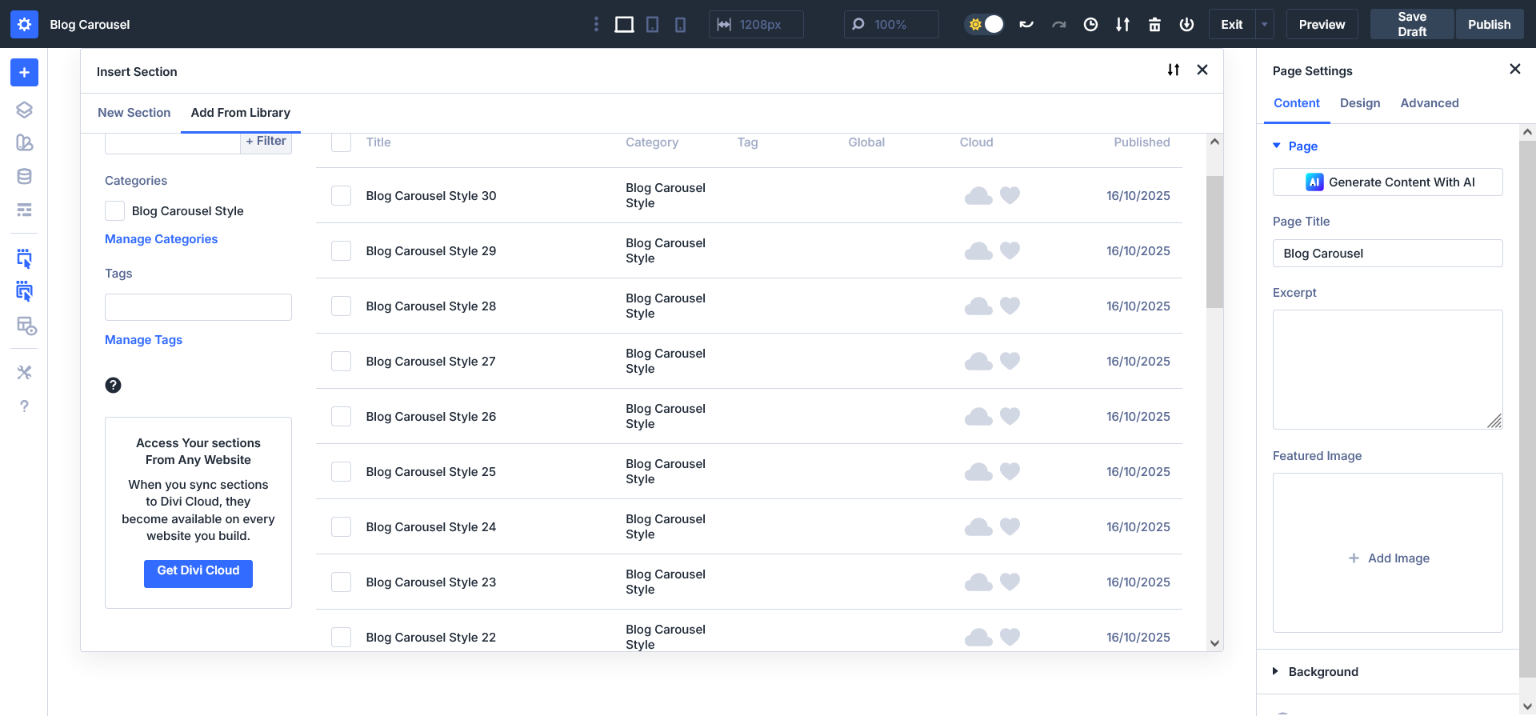Click the redo arrow
The height and width of the screenshot is (716, 1536).
[x=1059, y=24]
